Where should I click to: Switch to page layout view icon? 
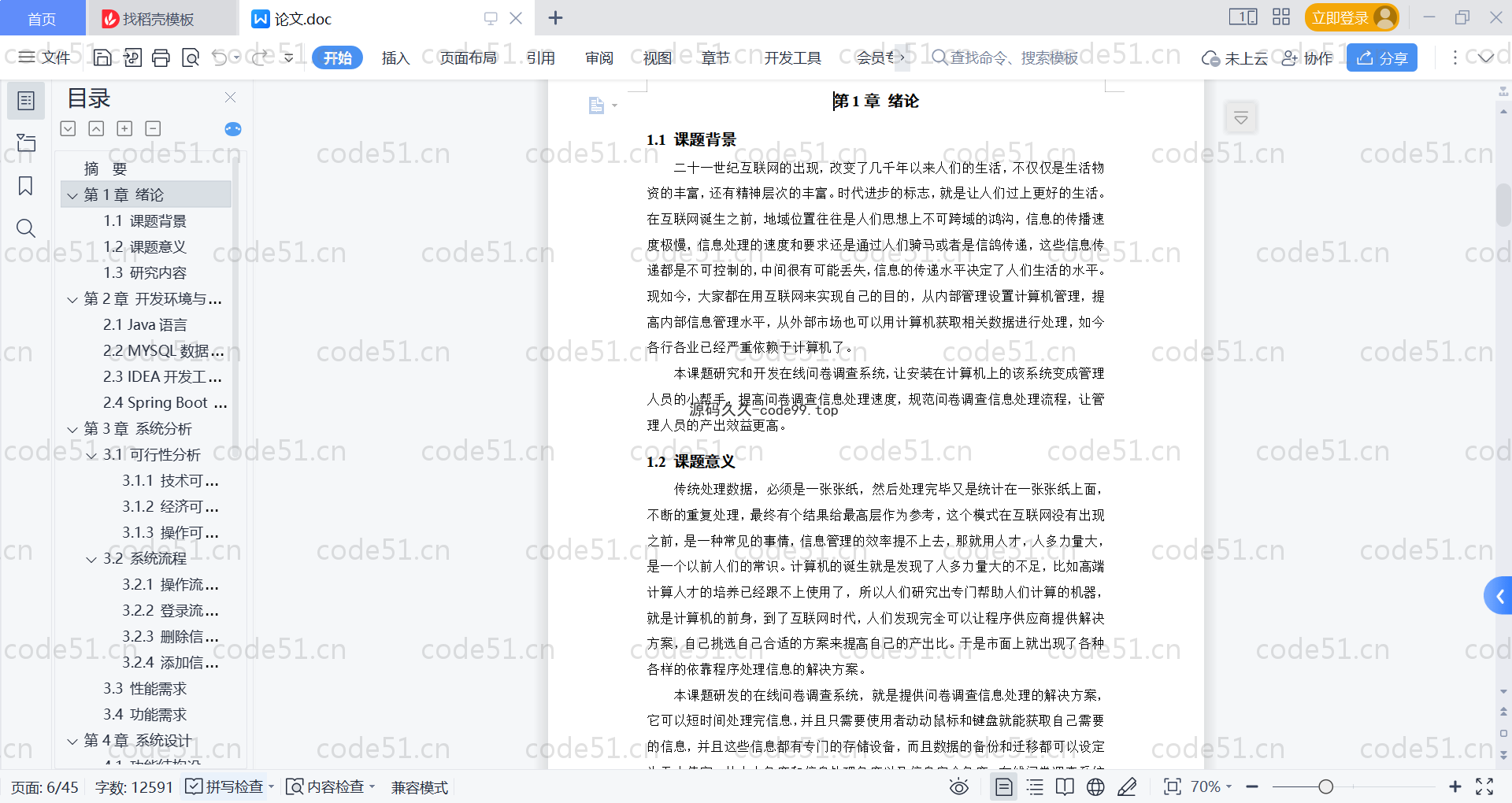pos(1003,786)
